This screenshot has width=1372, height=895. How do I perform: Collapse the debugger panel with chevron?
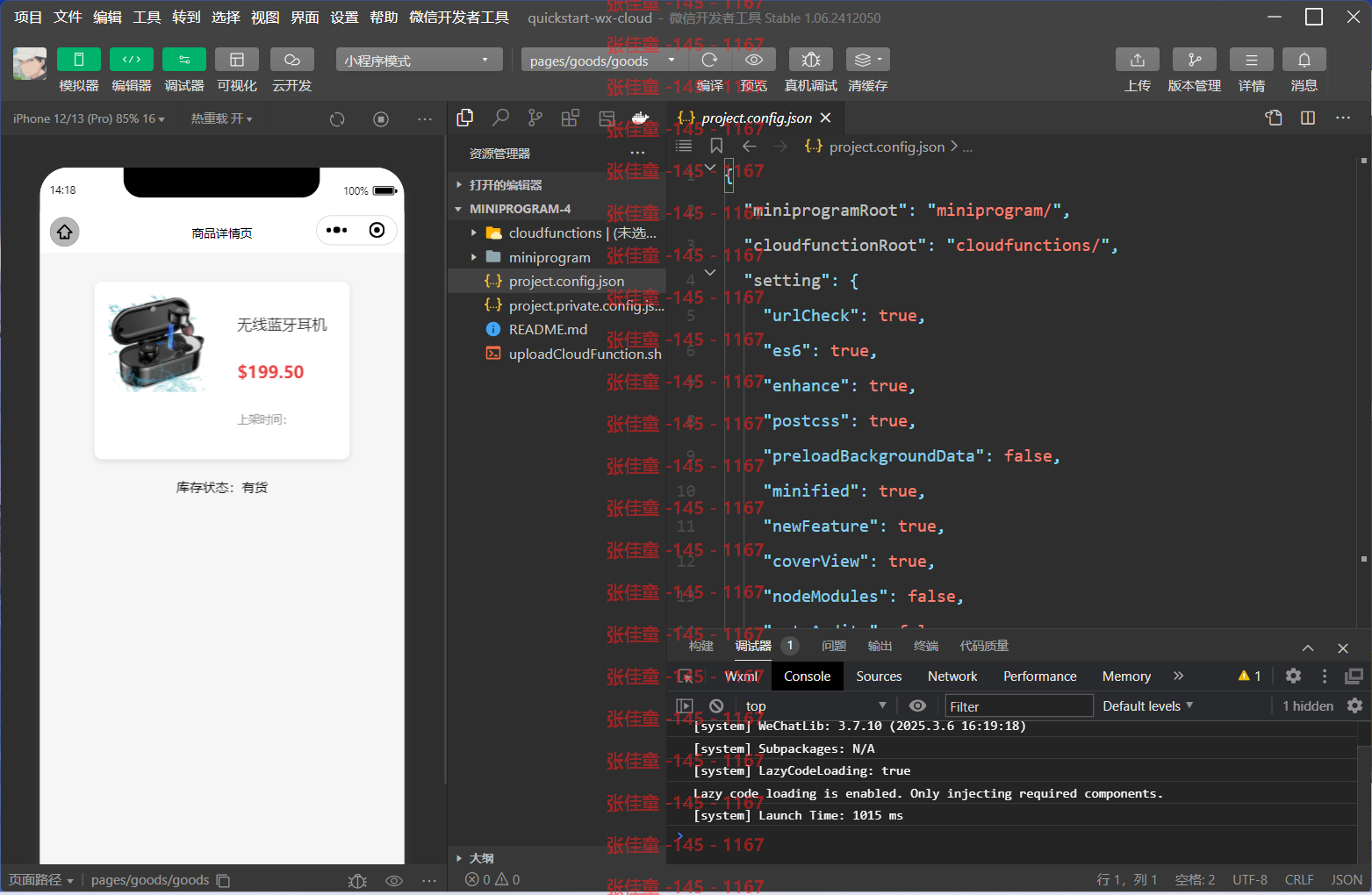(x=1308, y=648)
